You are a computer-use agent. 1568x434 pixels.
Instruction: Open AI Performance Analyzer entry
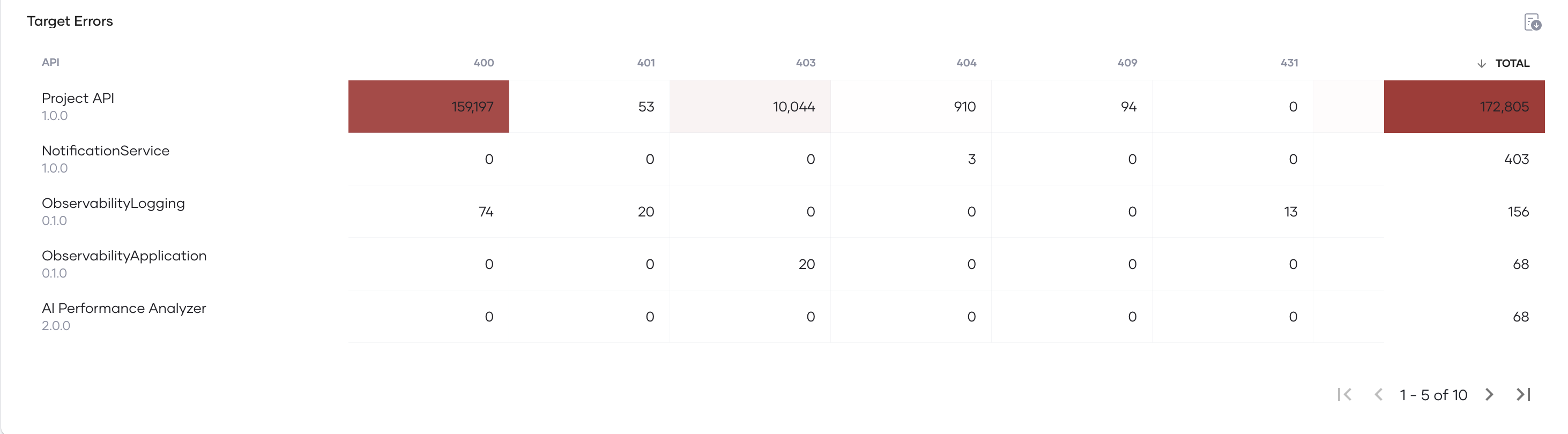coord(124,308)
